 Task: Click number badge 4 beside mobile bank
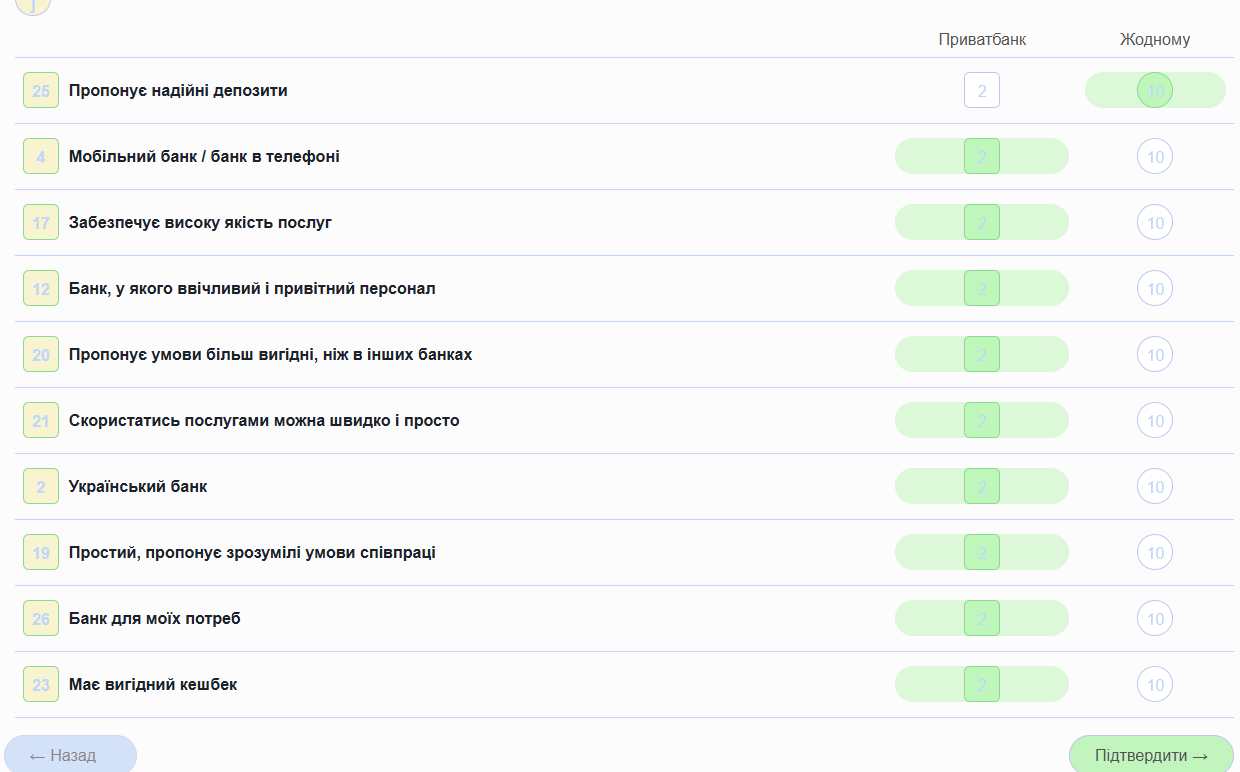pos(41,156)
